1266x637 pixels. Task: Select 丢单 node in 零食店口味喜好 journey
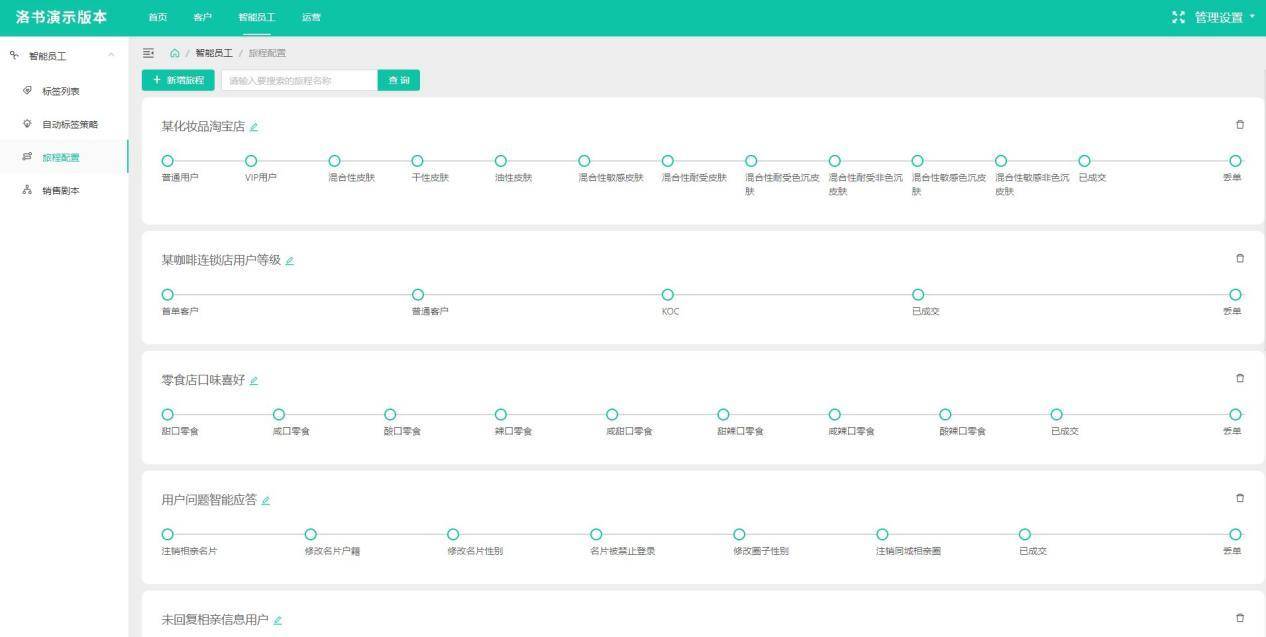pos(1236,415)
